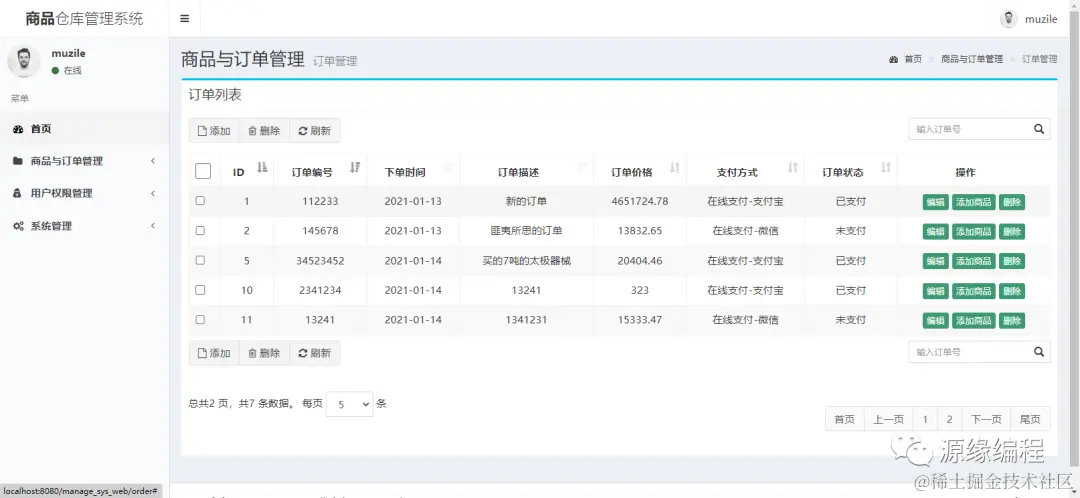Click folder icon beside 商品与订单管理
Image resolution: width=1080 pixels, height=498 pixels.
(18, 161)
